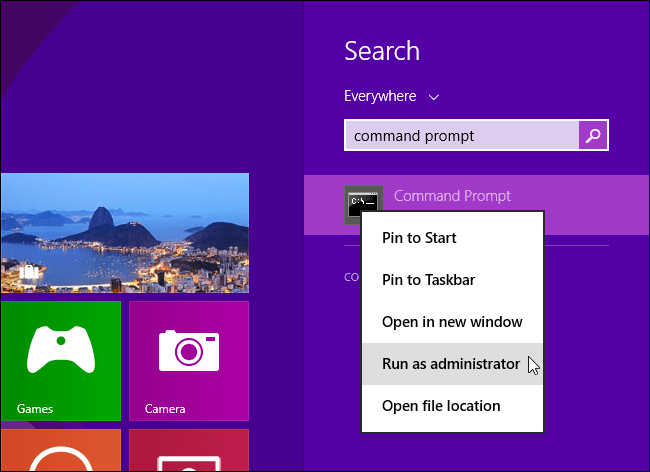Click the Command Prompt icon in results
Image resolution: width=650 pixels, height=472 pixels.
point(361,203)
